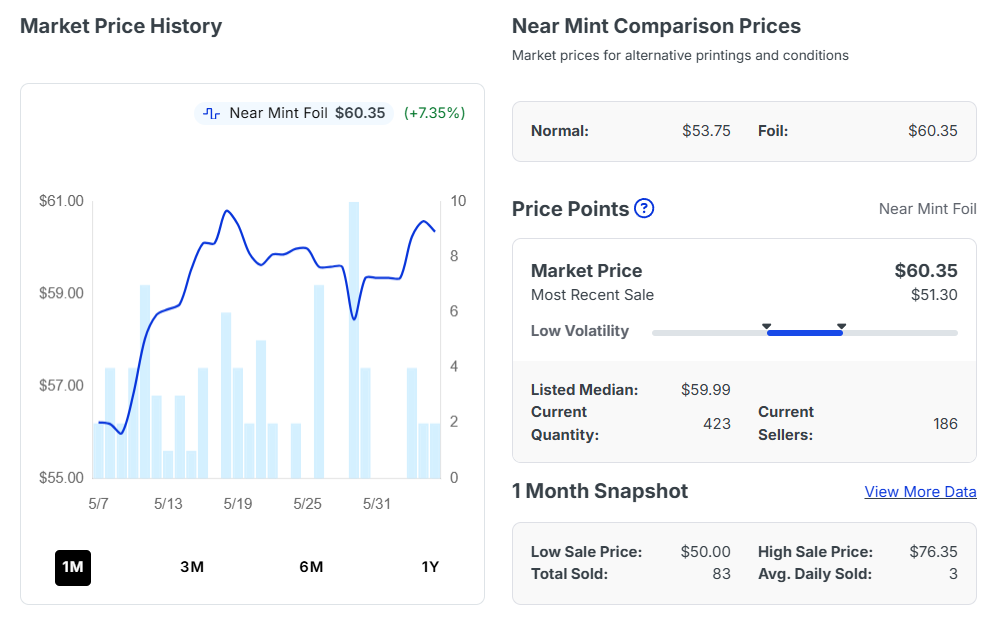Click the 5/7 date axis label
The image size is (996, 620).
(98, 504)
